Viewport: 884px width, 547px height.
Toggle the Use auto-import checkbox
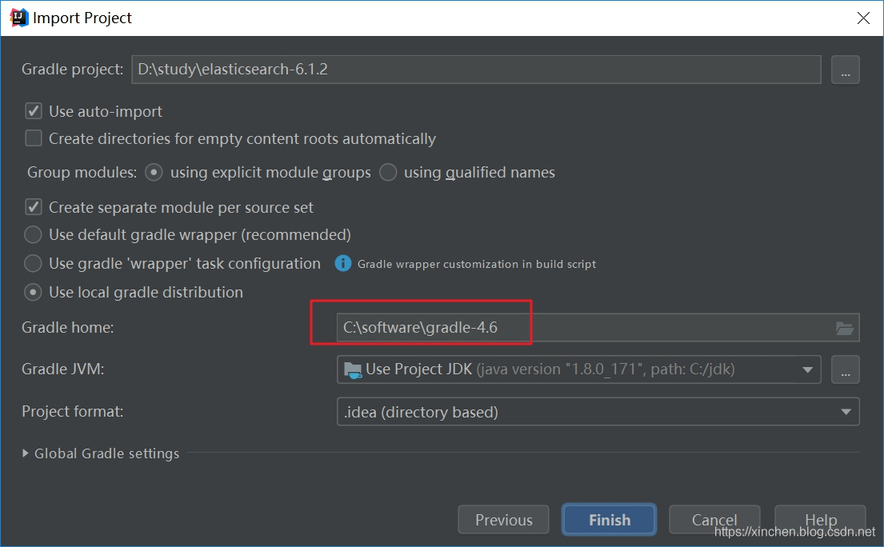click(34, 112)
